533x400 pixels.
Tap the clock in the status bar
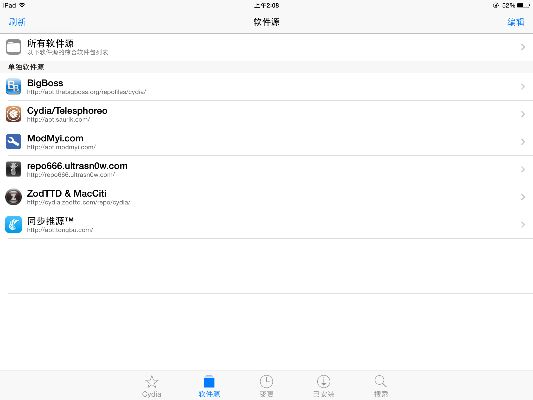click(266, 5)
